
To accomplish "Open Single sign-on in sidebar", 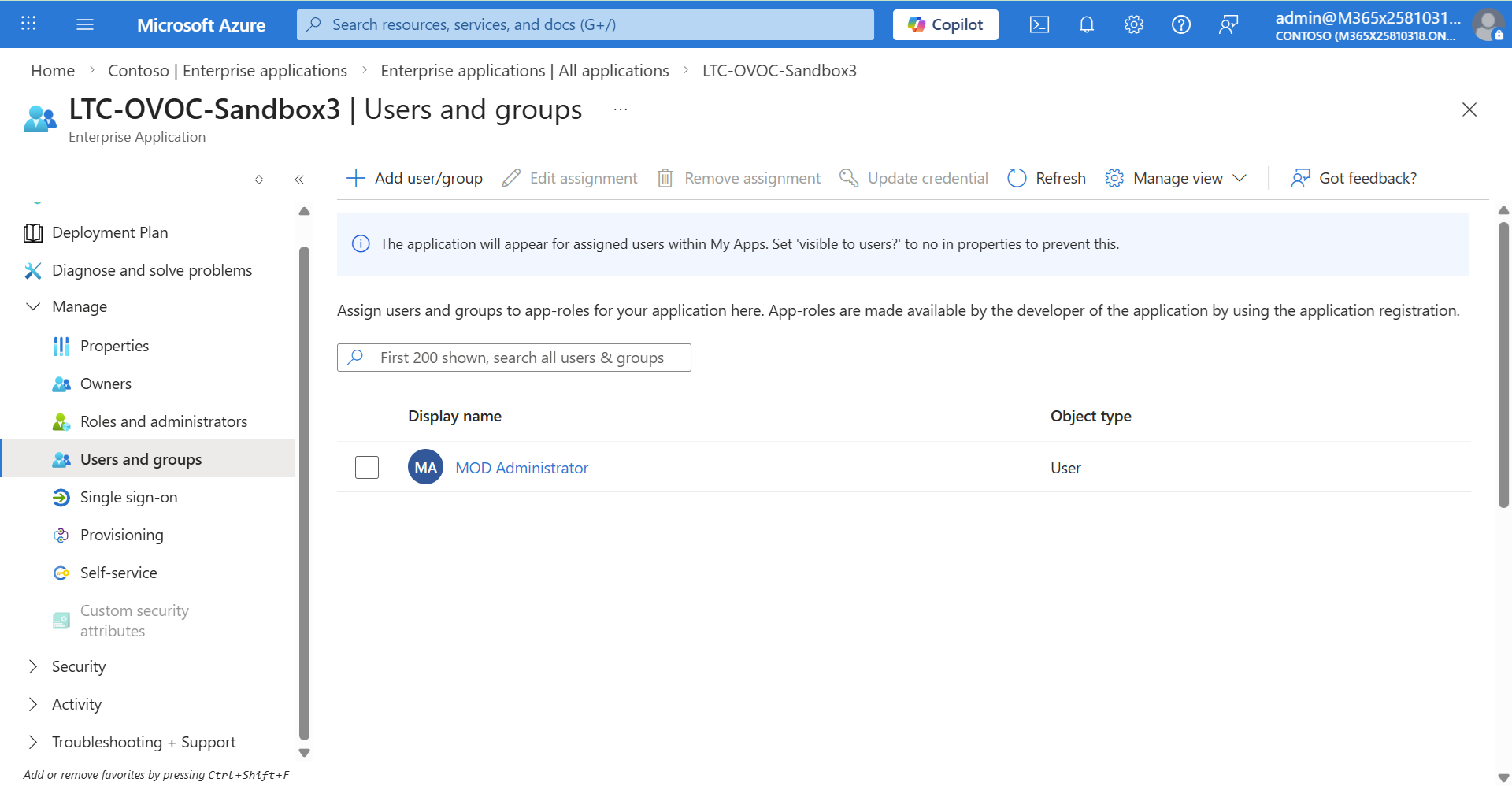I will click(128, 497).
